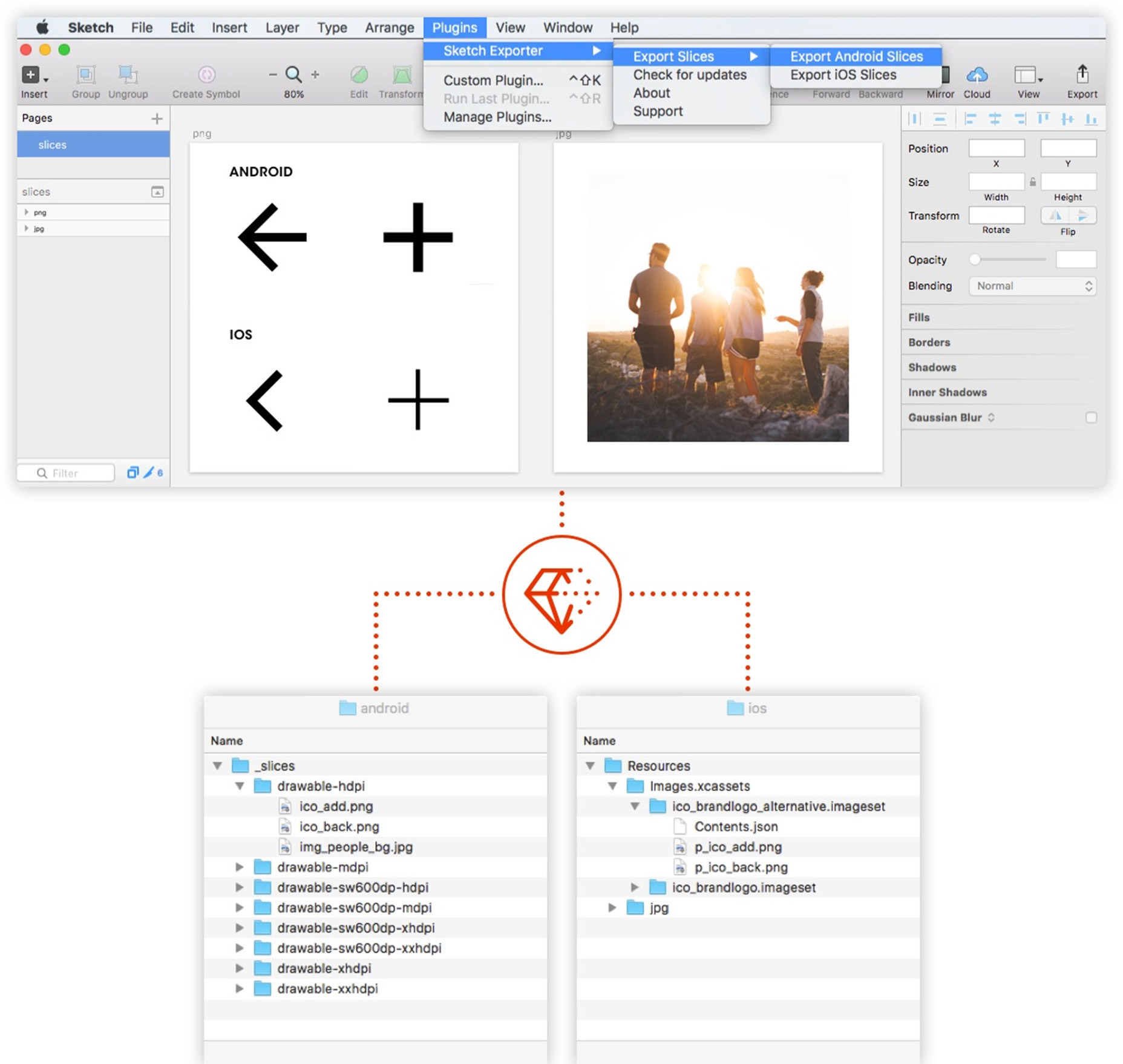Click the Export toolbar icon
This screenshot has height=1064, width=1123.
[1082, 74]
